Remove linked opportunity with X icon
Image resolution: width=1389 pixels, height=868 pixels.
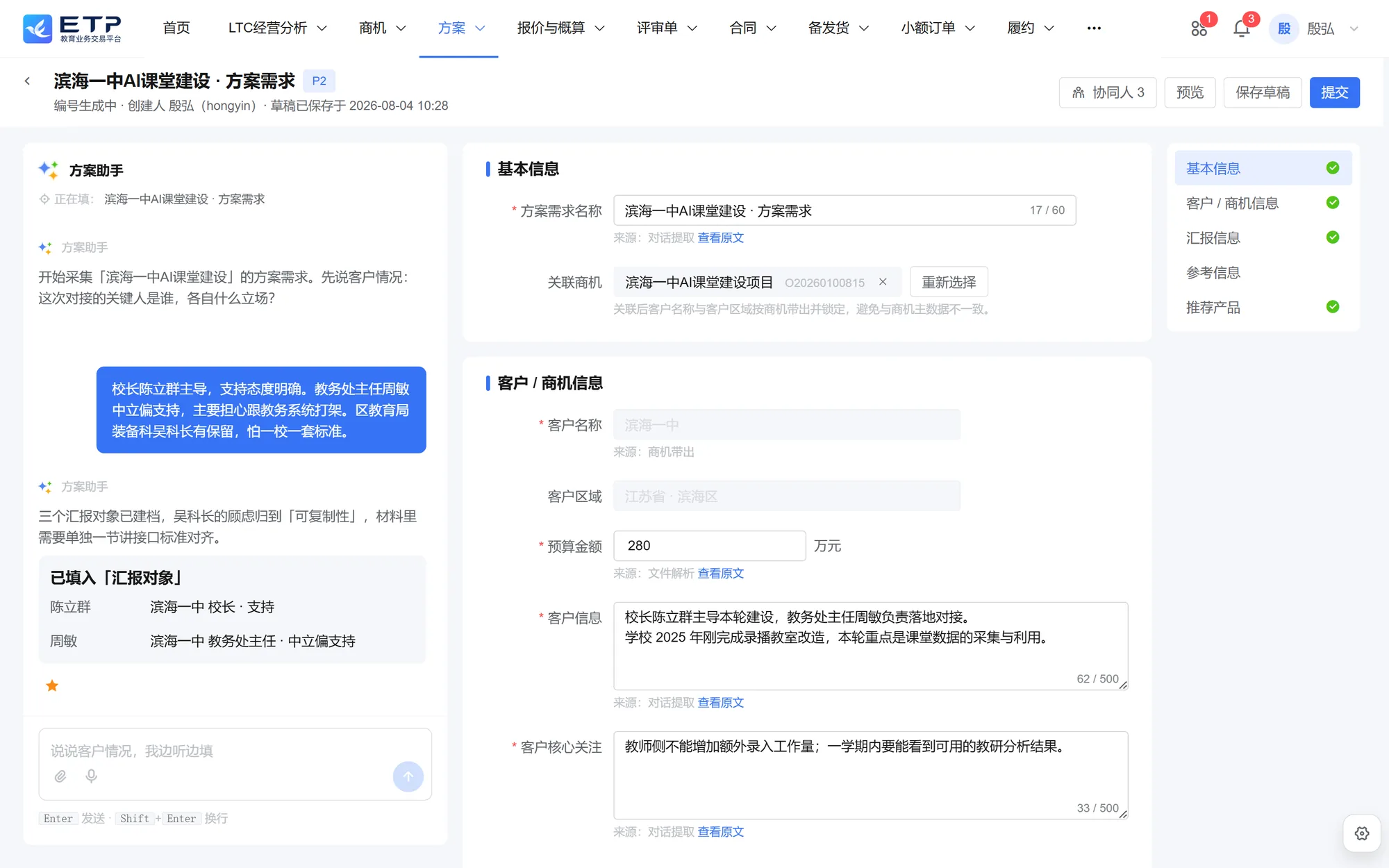pos(883,282)
